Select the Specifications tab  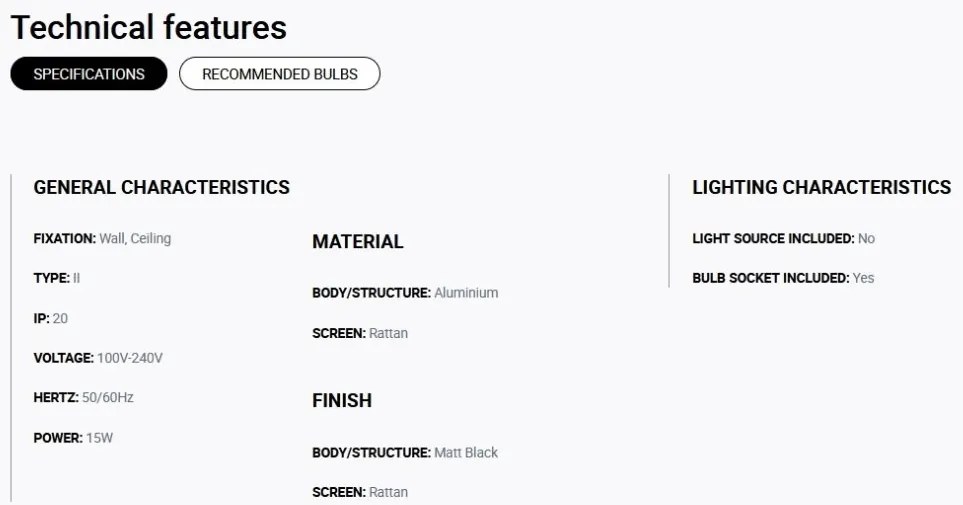(89, 74)
